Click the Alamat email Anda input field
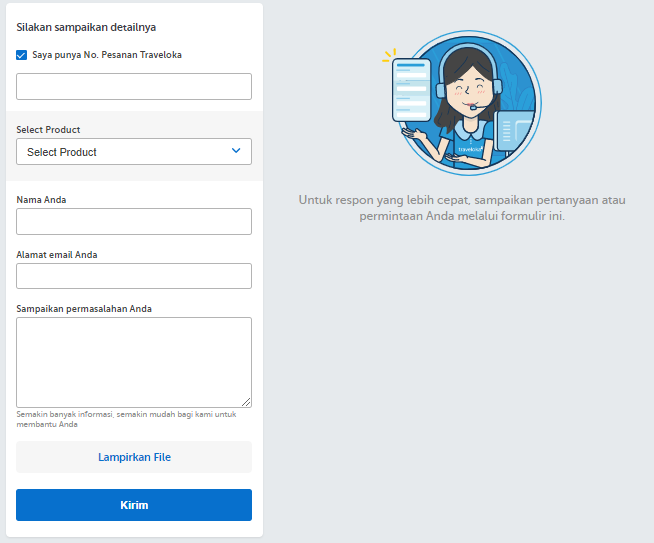The height and width of the screenshot is (543, 654). 134,276
